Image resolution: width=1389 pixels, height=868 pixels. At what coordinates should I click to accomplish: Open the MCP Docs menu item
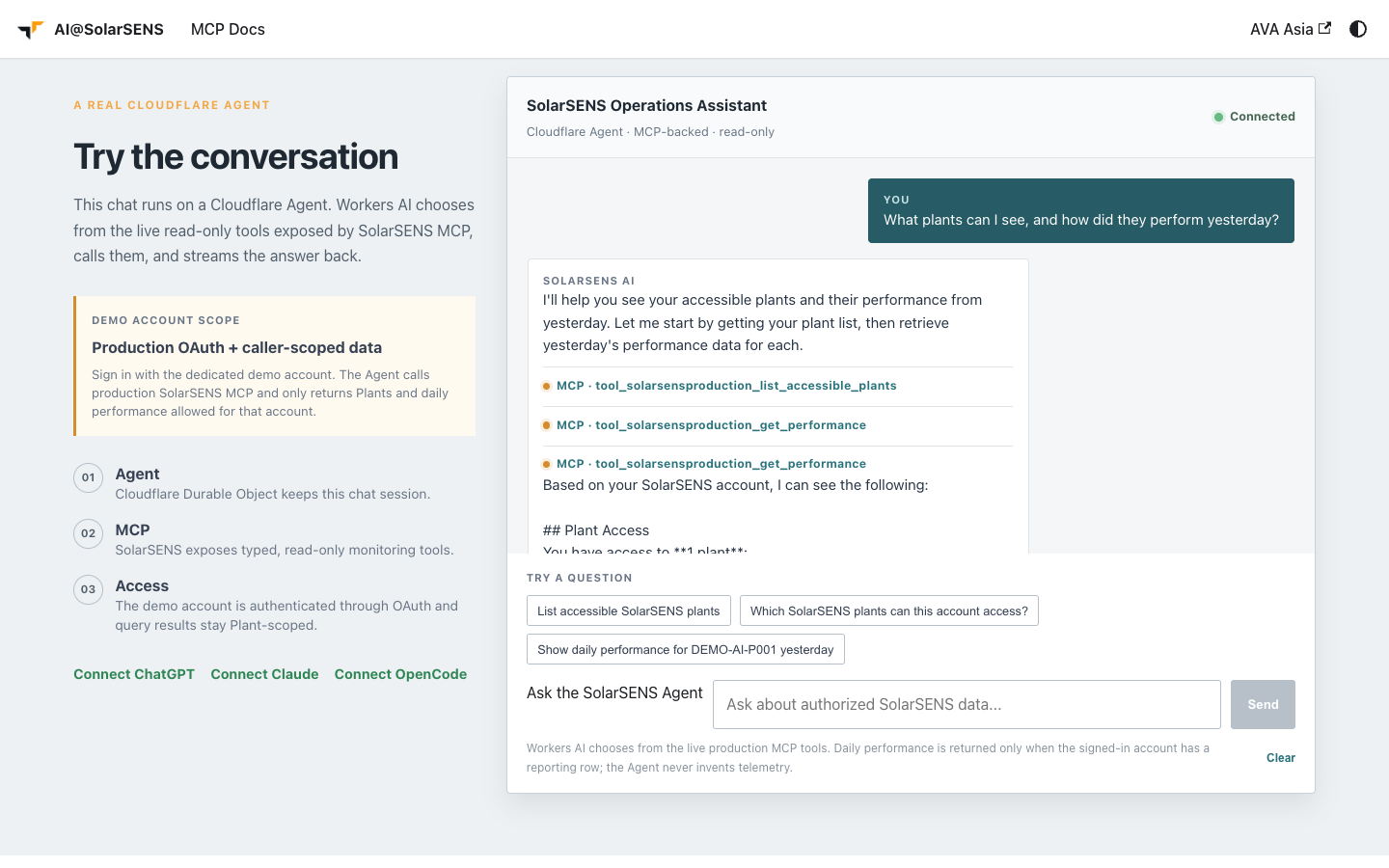pos(228,29)
